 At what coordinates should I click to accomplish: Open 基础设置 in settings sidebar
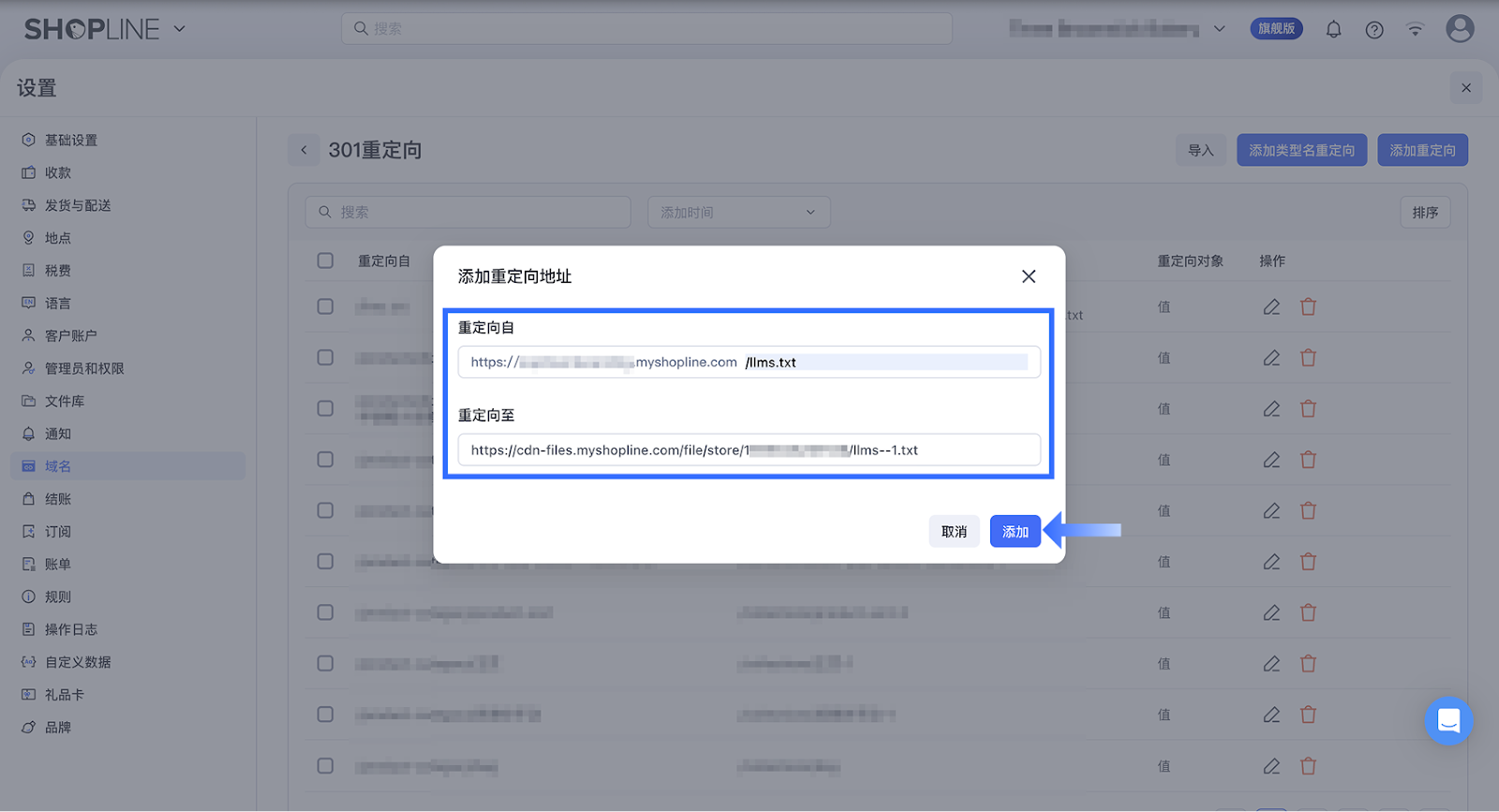[x=128, y=140]
